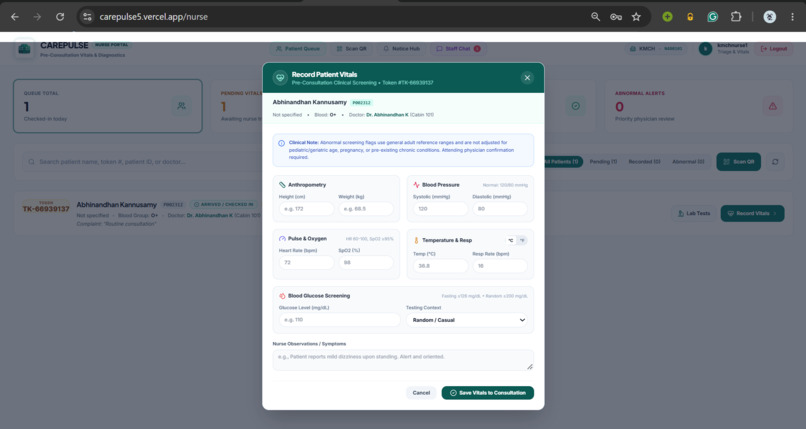The height and width of the screenshot is (429, 806).
Task: Click the Temperature thermometer icon
Action: coord(416,240)
